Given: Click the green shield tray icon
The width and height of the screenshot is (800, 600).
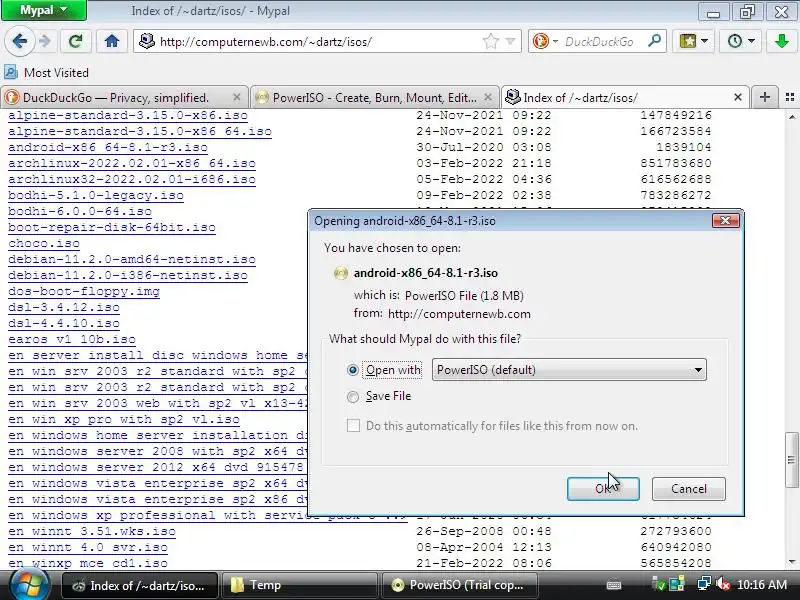Looking at the screenshot, I should pyautogui.click(x=659, y=584).
